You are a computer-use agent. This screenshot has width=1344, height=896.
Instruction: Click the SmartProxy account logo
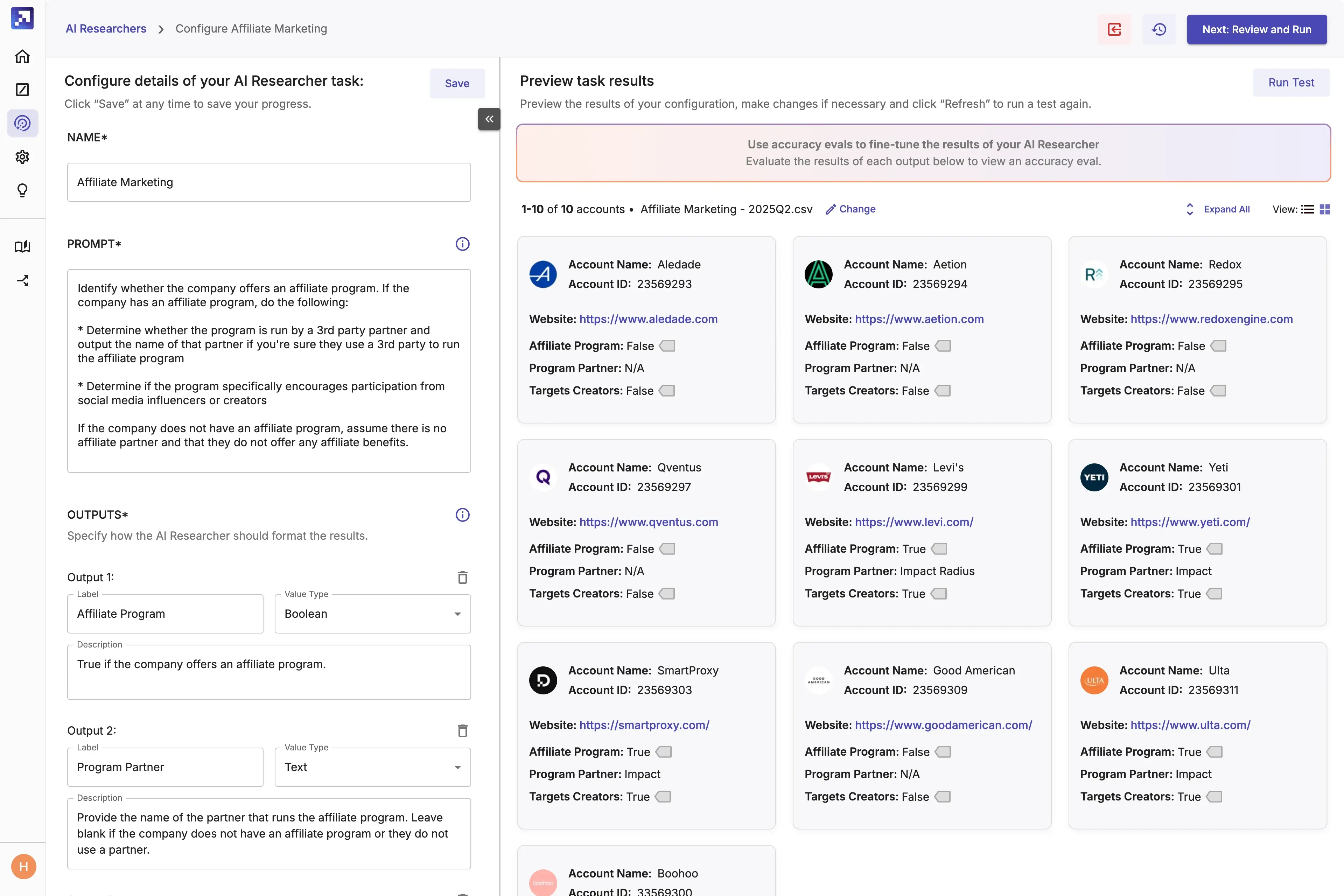[x=543, y=680]
